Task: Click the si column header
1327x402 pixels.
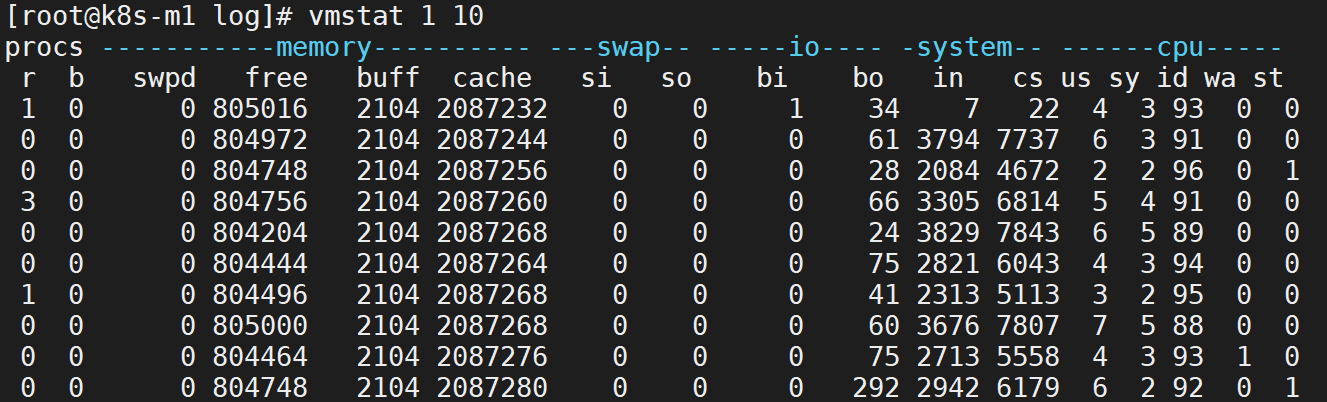Action: pyautogui.click(x=596, y=78)
